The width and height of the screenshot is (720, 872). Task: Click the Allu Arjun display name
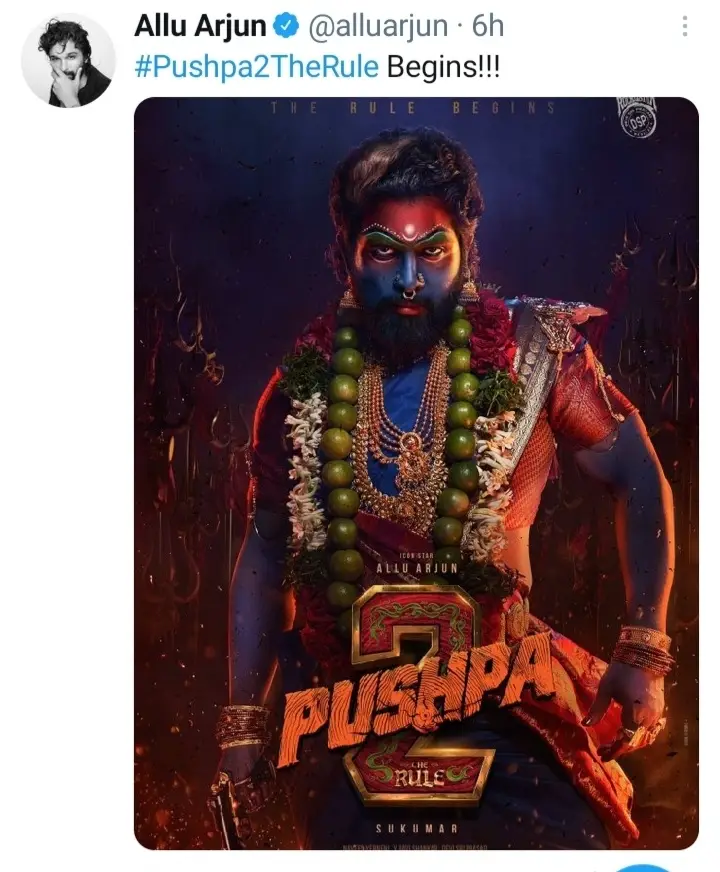200,26
